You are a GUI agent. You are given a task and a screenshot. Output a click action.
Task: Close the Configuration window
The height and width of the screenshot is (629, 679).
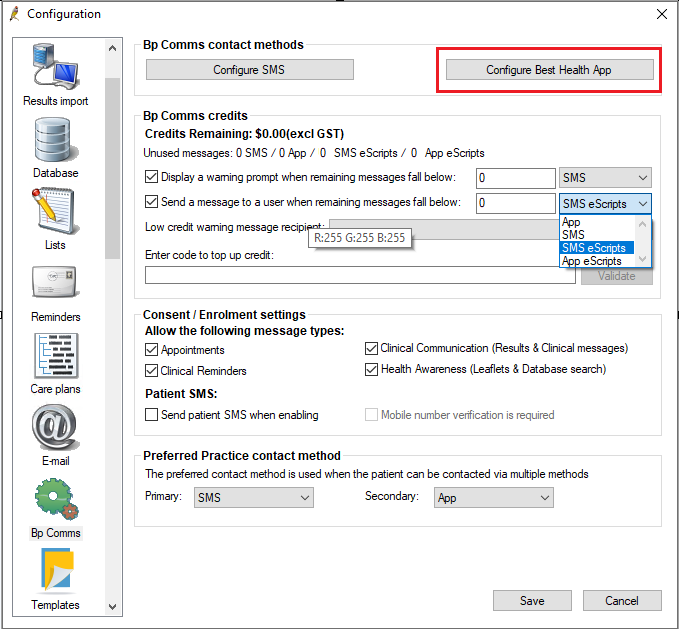[662, 14]
